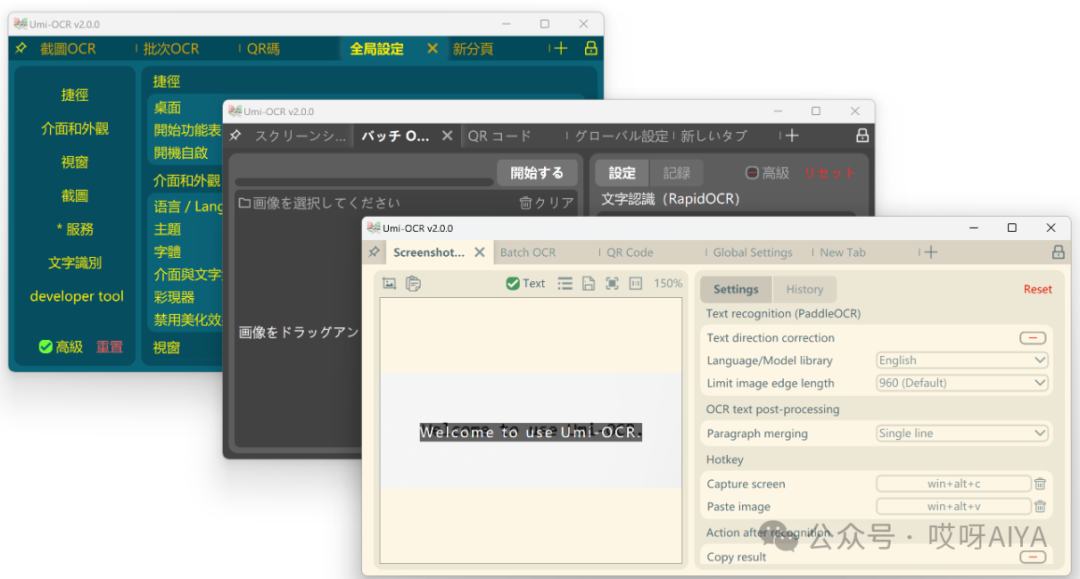Viewport: 1080px width, 579px height.
Task: Toggle the 高級 advanced switch in the Japanese window
Action: pyautogui.click(x=752, y=173)
